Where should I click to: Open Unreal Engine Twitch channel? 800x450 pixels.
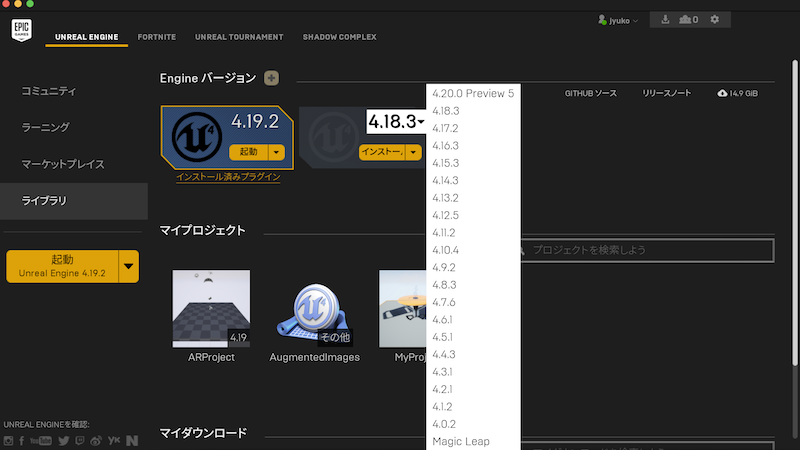80,440
